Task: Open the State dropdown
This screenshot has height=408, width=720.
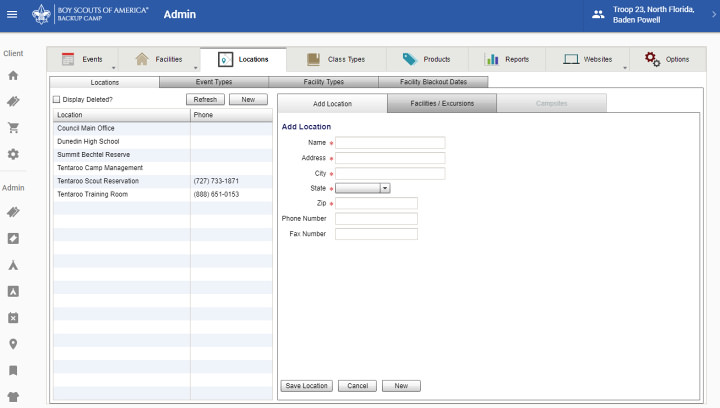Action: coord(363,188)
